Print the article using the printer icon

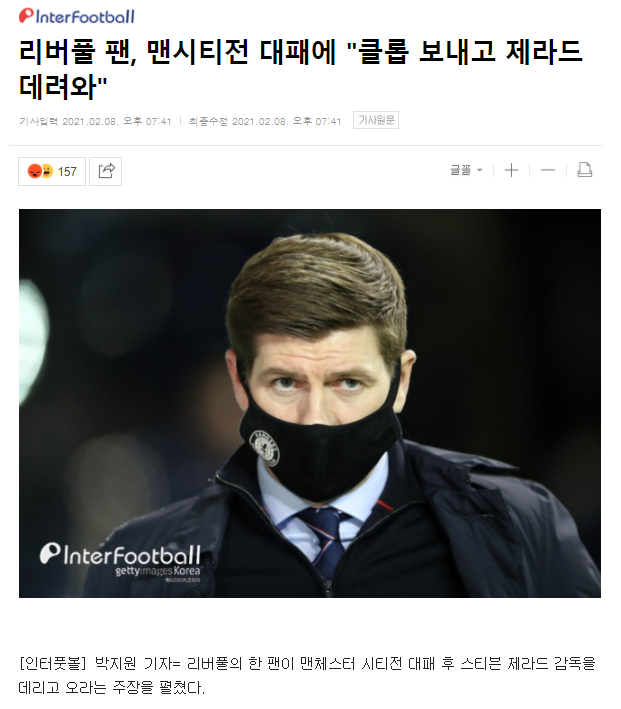tap(584, 170)
